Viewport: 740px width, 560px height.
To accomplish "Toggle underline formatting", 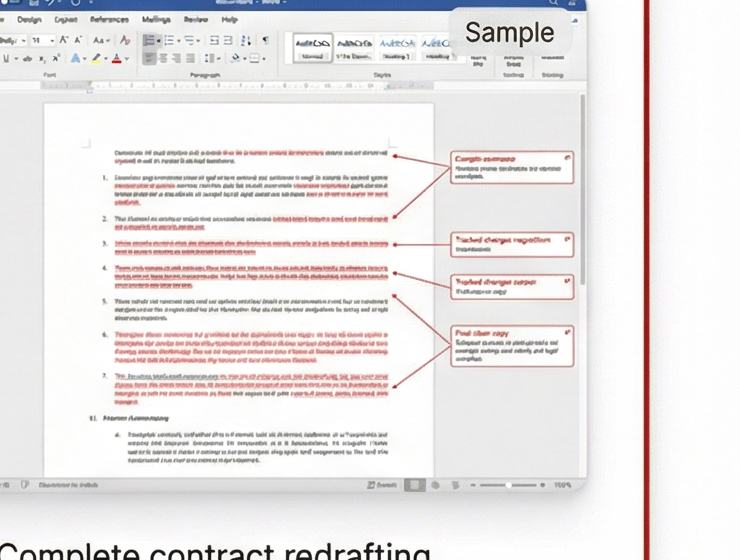I will 6,59.
